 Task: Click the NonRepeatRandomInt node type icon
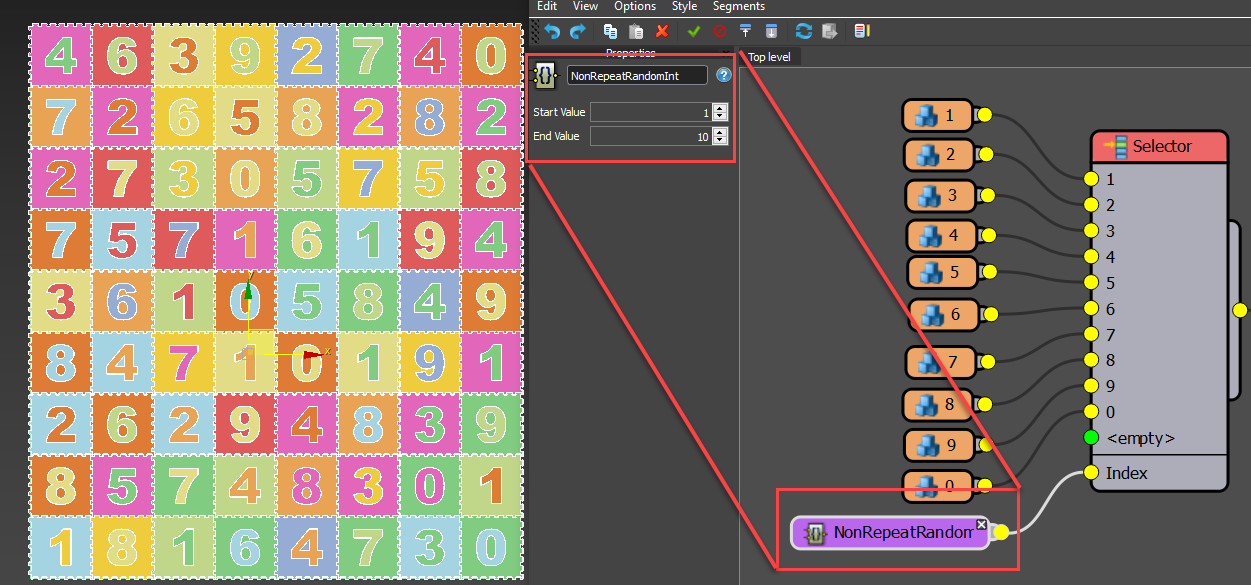click(546, 75)
